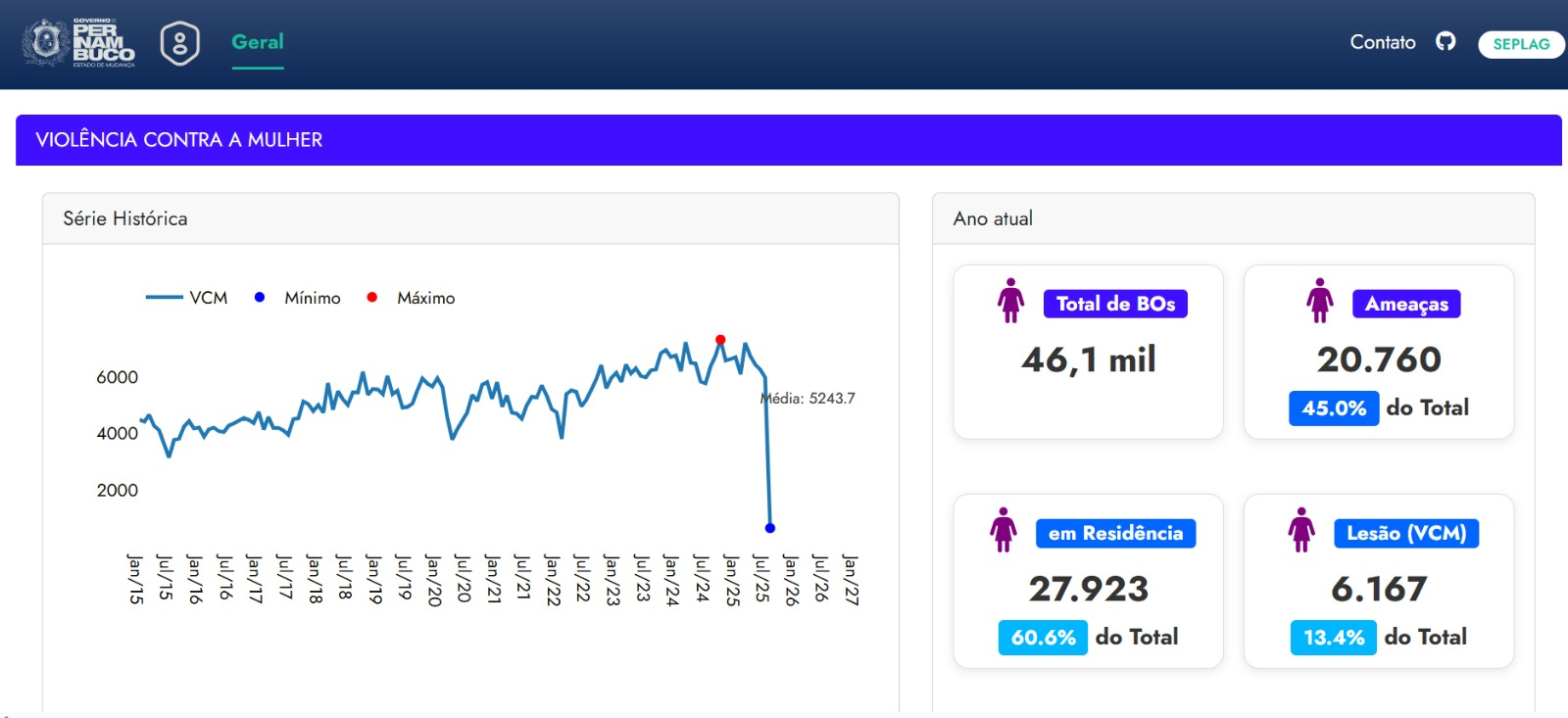
Task: Open the Contato menu item
Action: [x=1382, y=42]
